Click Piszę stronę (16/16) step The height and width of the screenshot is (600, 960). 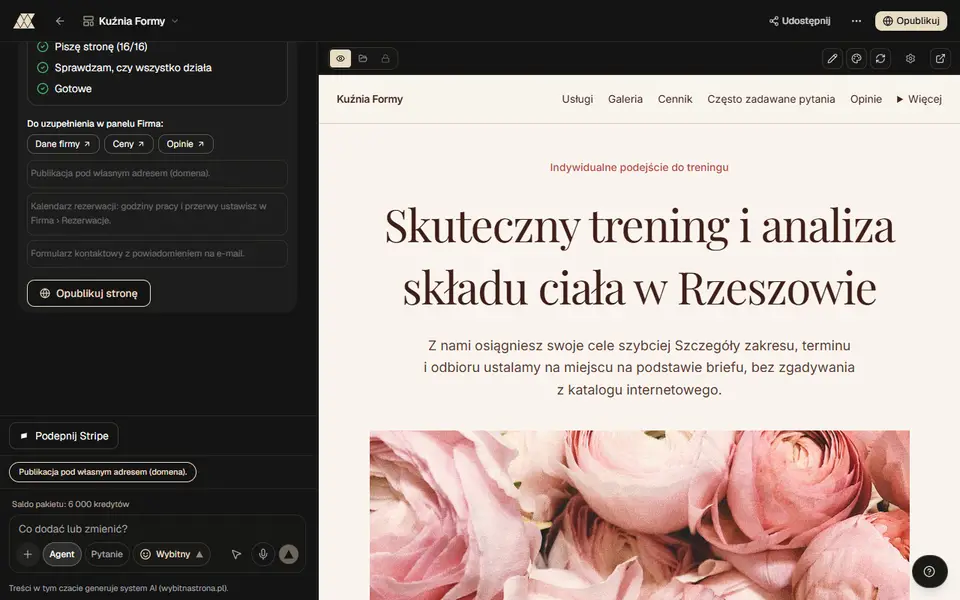point(101,47)
